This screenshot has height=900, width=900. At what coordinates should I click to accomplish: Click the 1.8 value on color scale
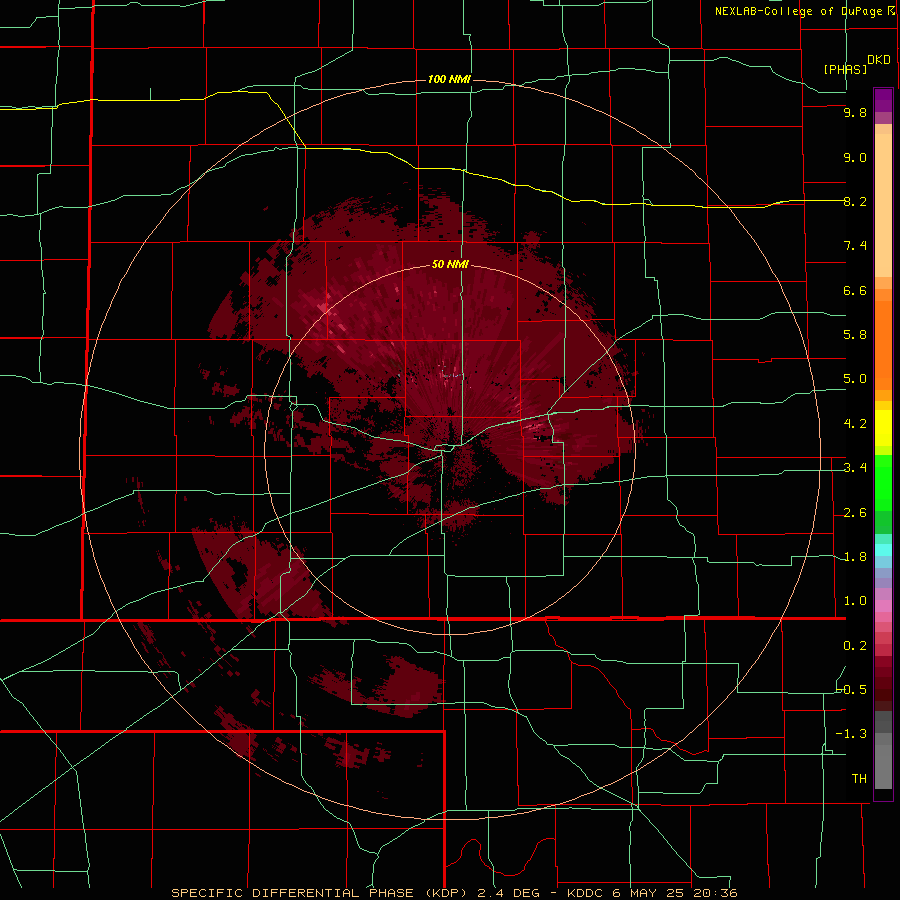point(855,557)
